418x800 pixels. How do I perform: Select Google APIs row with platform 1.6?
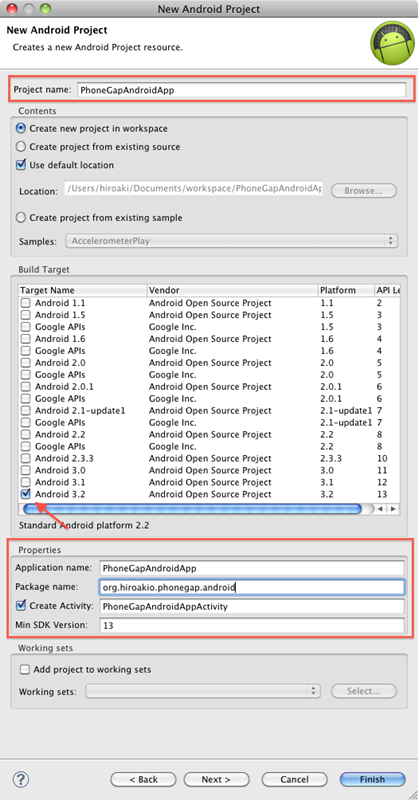[x=209, y=351]
